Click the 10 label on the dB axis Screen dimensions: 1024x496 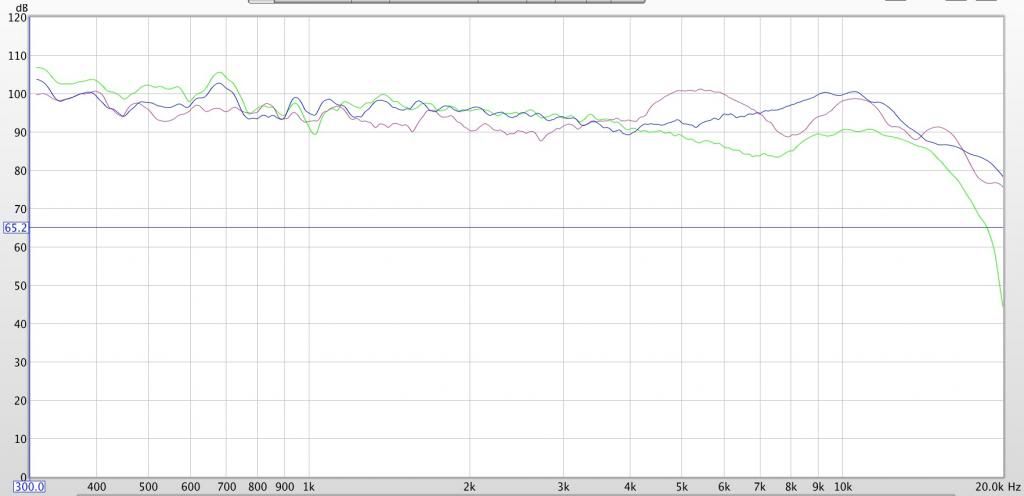tap(22, 439)
